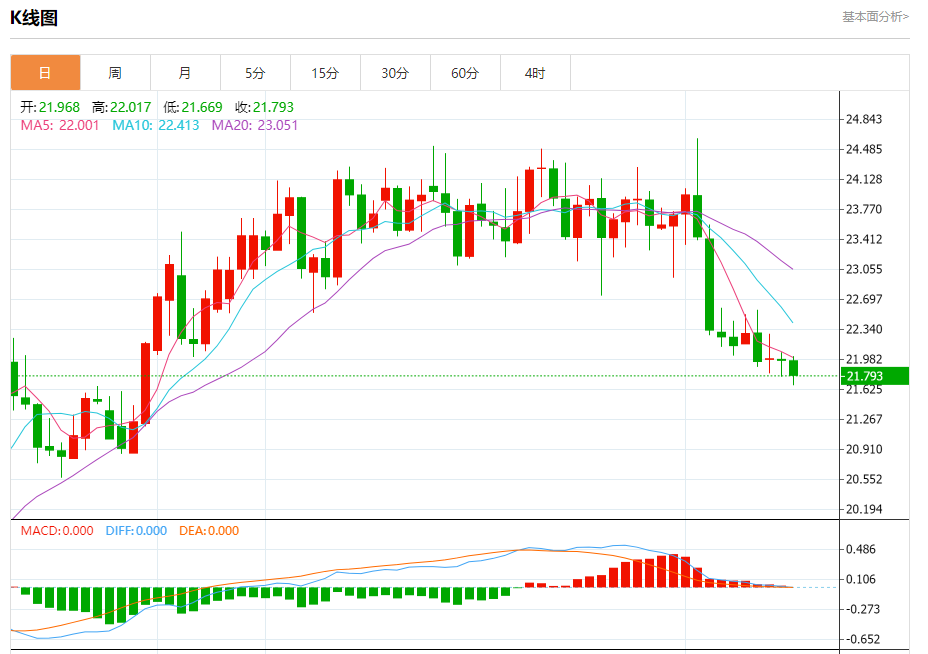Click the MA20: 23.051 legend
Screen dimensions: 928x654
(x=254, y=125)
